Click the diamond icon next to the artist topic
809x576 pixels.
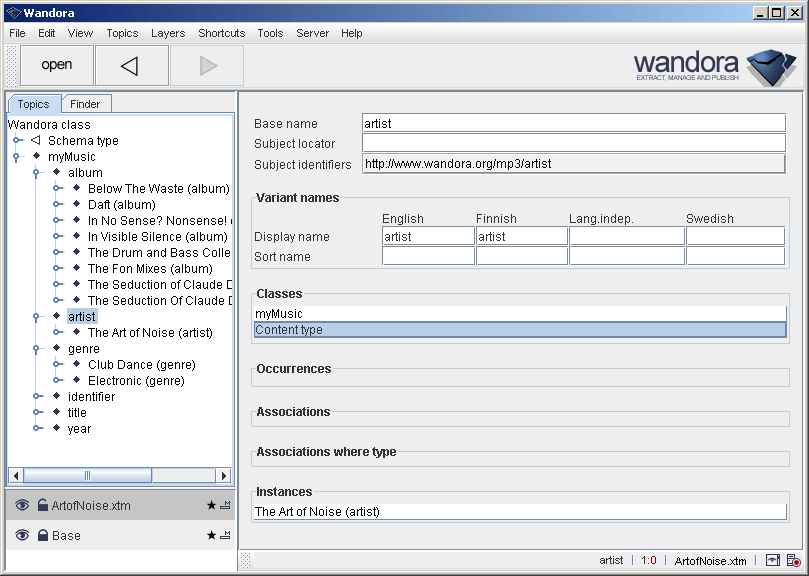coord(56,316)
